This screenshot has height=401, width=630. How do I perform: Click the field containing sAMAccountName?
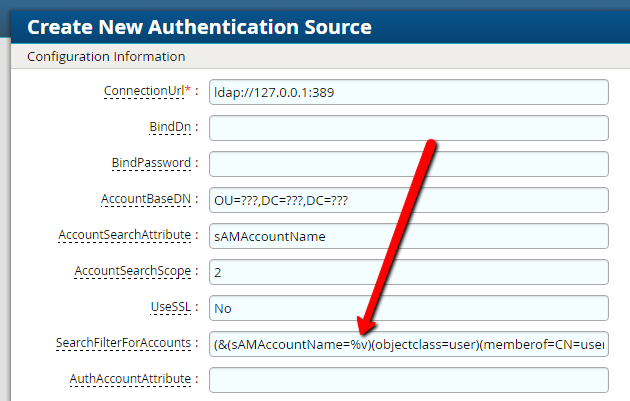408,236
